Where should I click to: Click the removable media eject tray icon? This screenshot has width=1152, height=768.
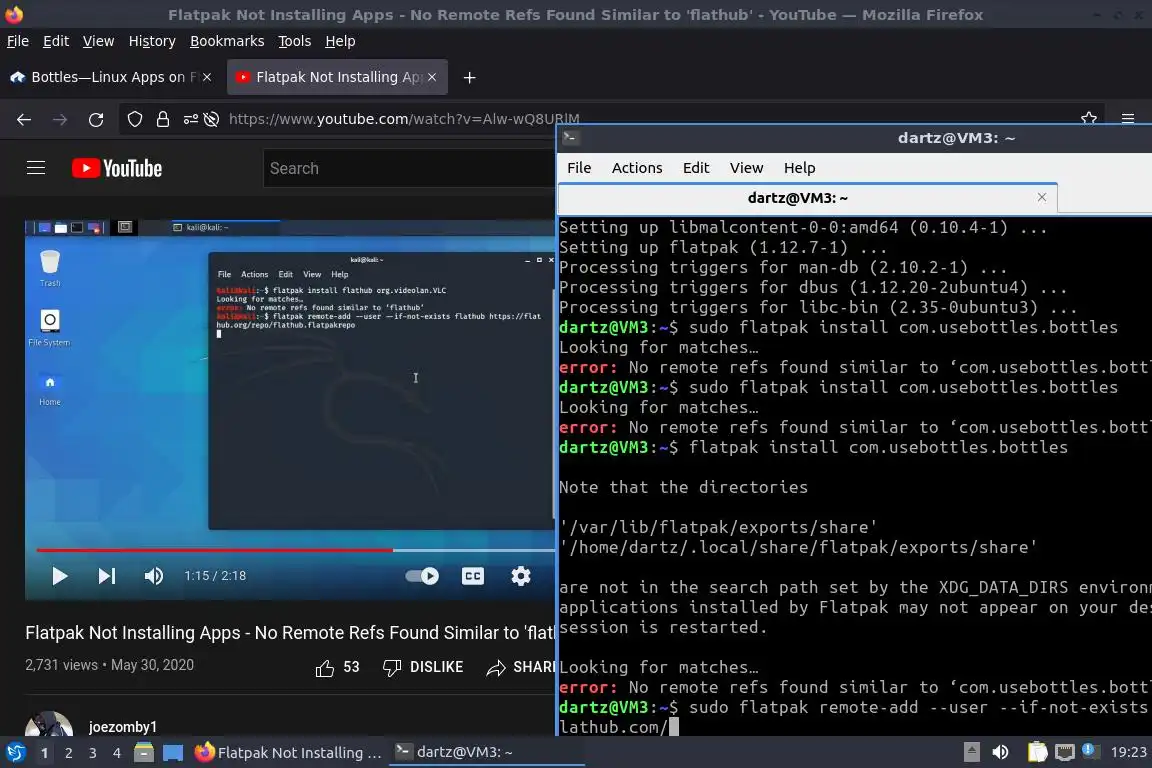point(971,752)
